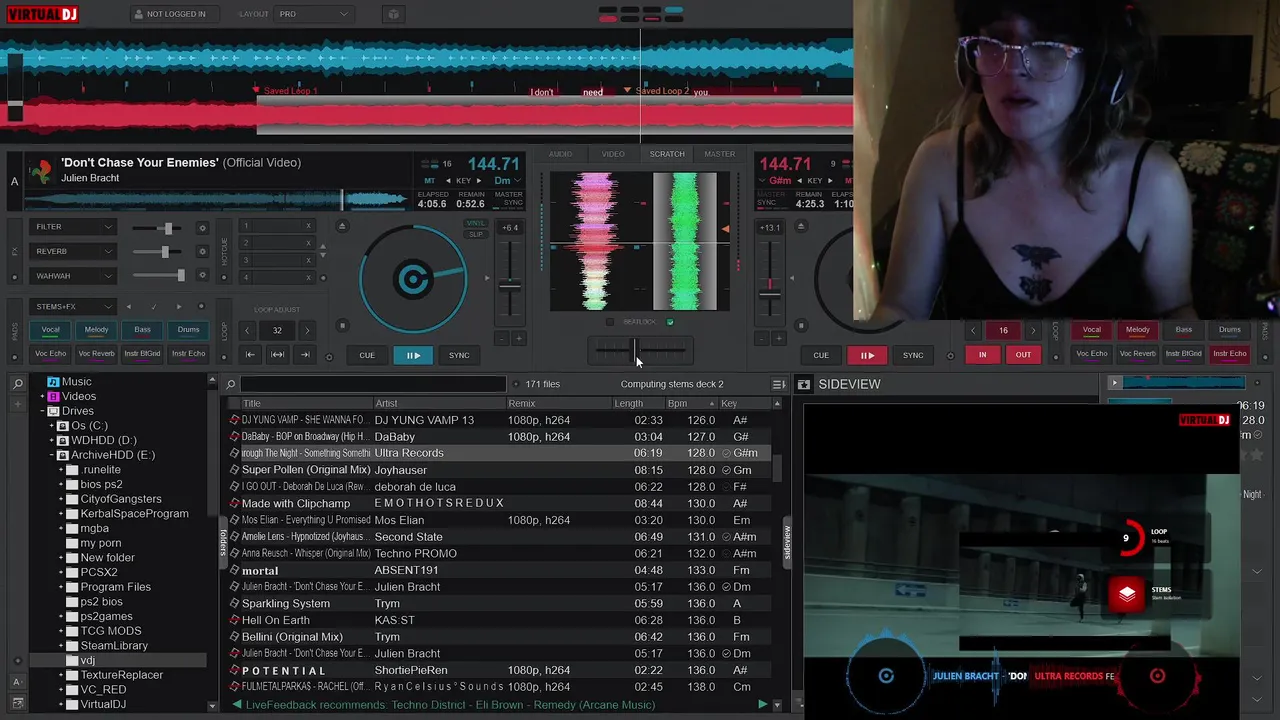
Task: Toggle Master Tempo MT on deck A
Action: point(430,181)
